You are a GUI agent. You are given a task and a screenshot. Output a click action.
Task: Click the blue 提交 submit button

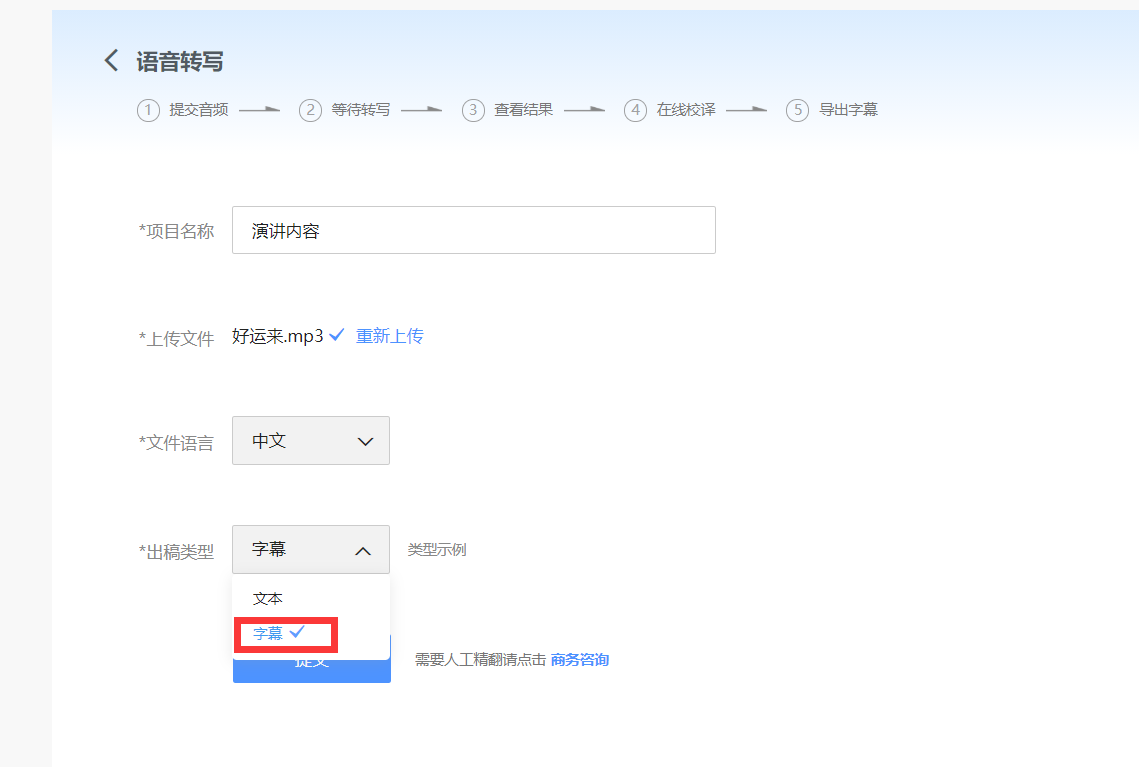tap(312, 670)
